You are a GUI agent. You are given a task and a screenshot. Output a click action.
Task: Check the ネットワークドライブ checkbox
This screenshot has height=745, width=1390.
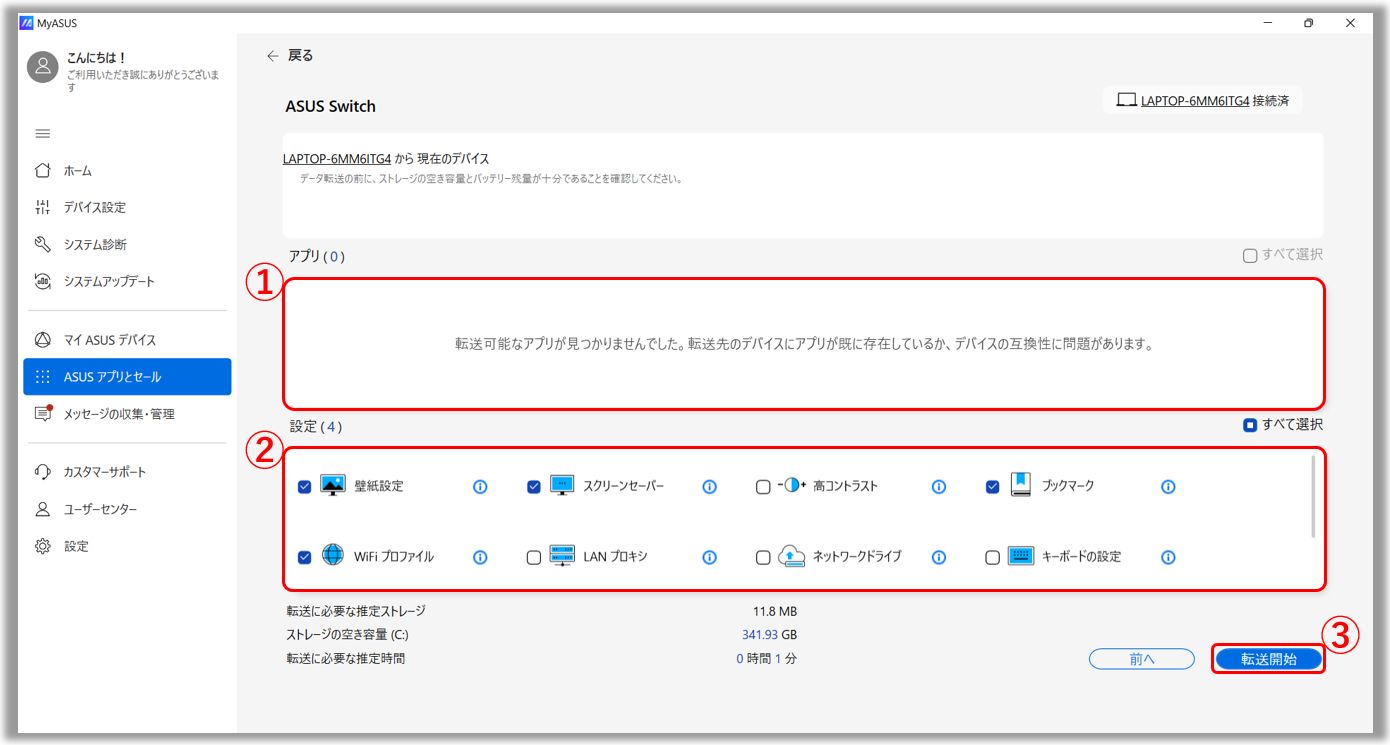pos(763,558)
